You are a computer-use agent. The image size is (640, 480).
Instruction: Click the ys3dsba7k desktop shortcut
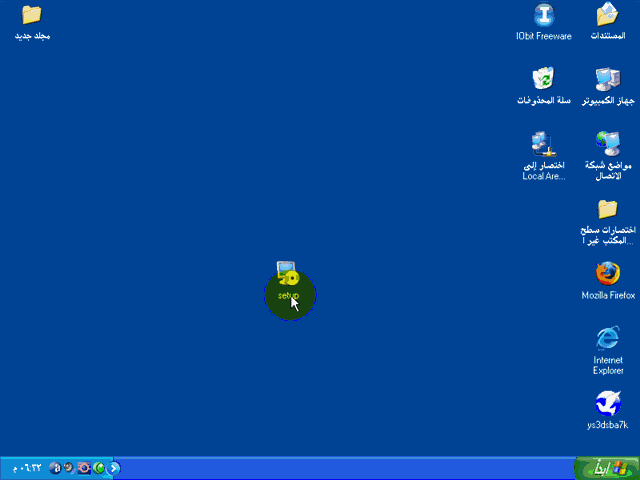608,403
